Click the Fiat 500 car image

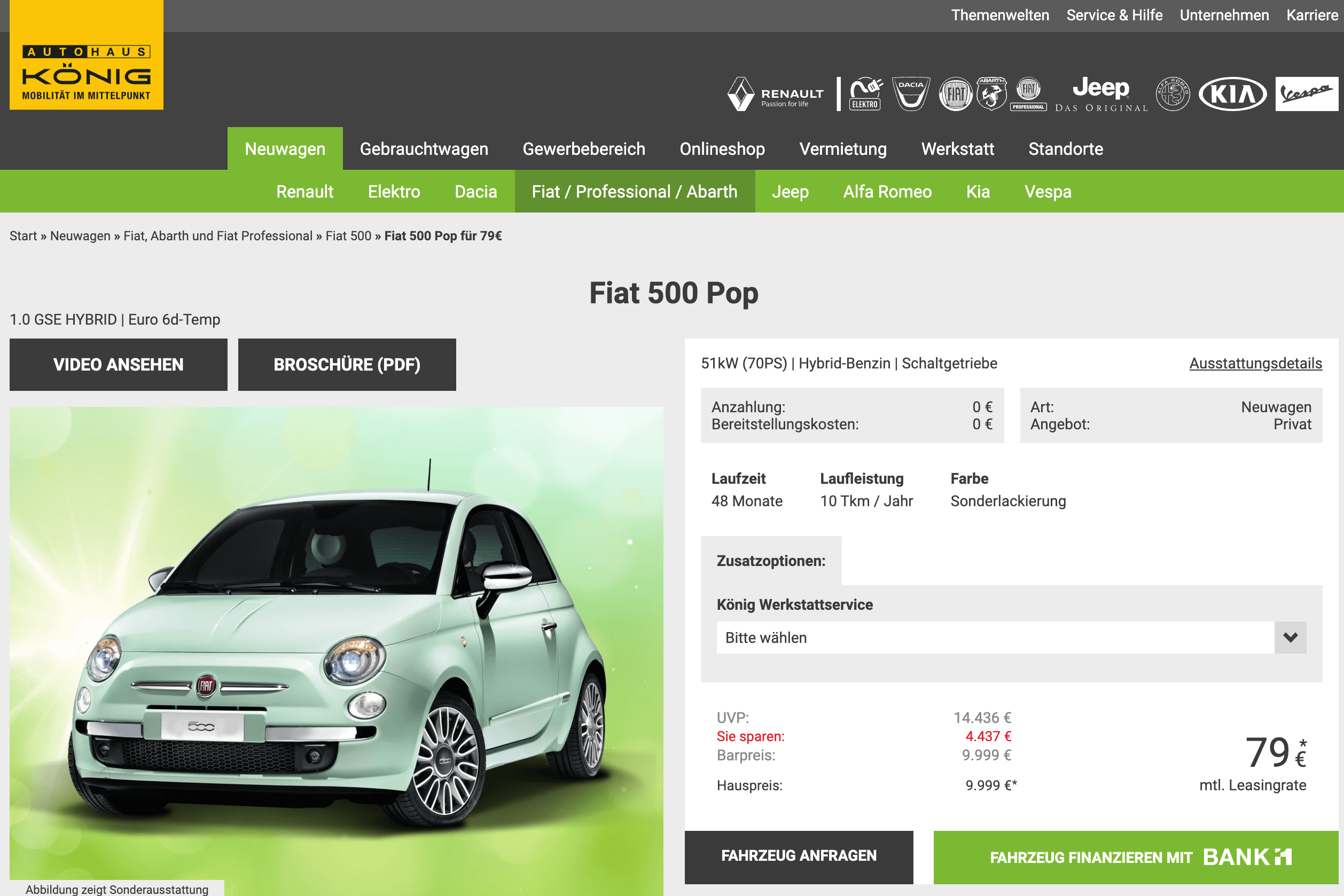(x=336, y=651)
